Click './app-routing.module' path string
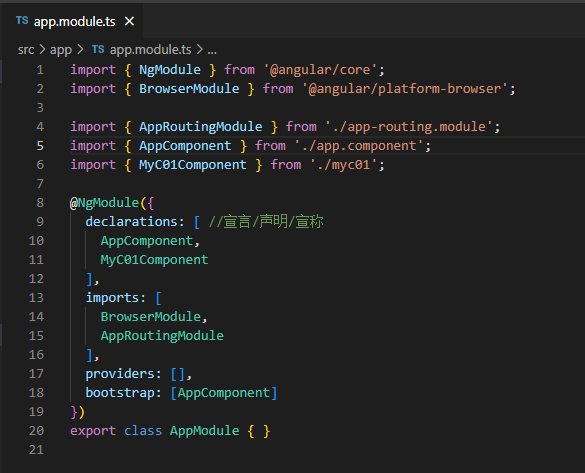The image size is (585, 473). [x=409, y=127]
